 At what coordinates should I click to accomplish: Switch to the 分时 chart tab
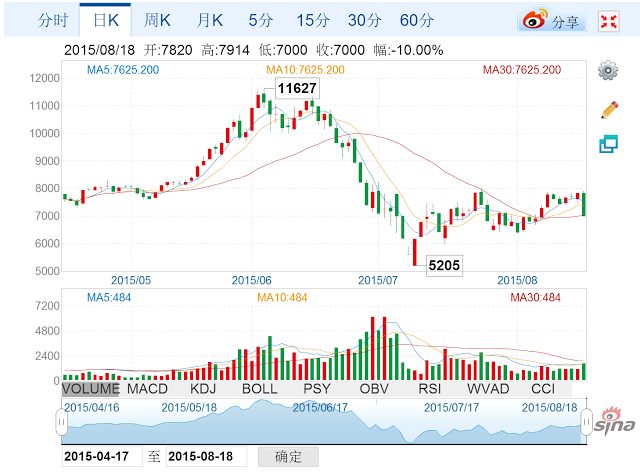tap(53, 20)
